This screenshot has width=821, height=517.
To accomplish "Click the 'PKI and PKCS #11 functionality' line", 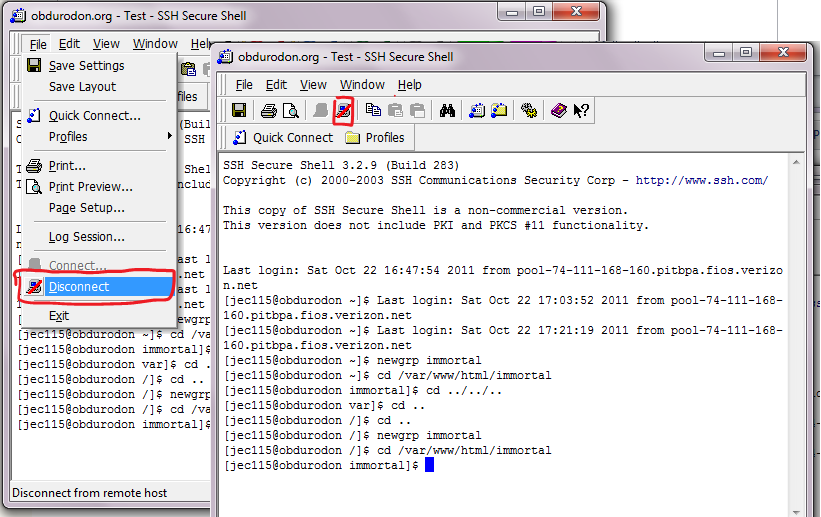I will point(436,225).
